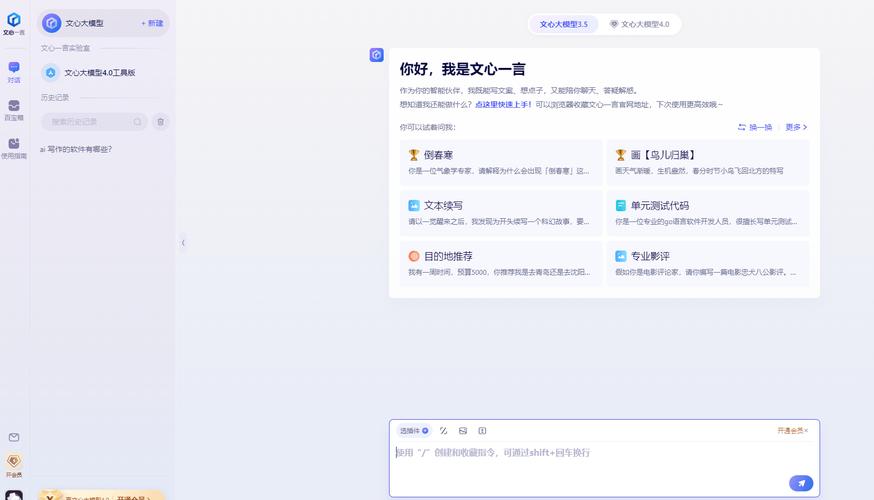Click the 文心一言实验室 heading text
The image size is (874, 500).
(65, 48)
